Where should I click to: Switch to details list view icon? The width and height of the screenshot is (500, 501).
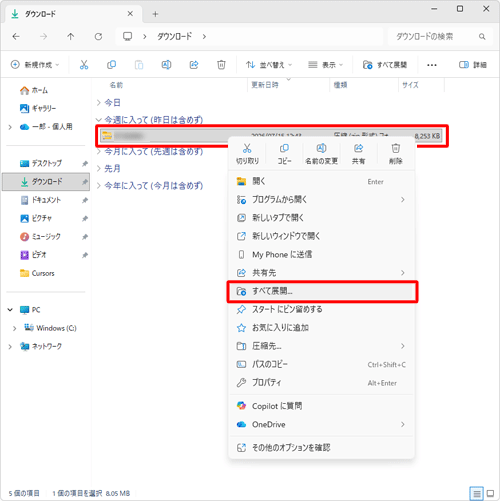coord(477,493)
